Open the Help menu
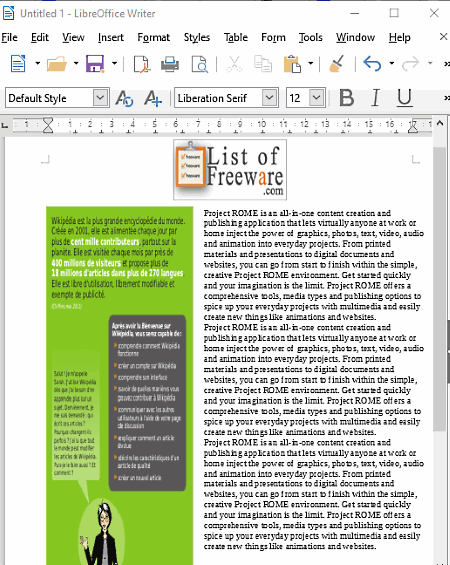 click(400, 37)
